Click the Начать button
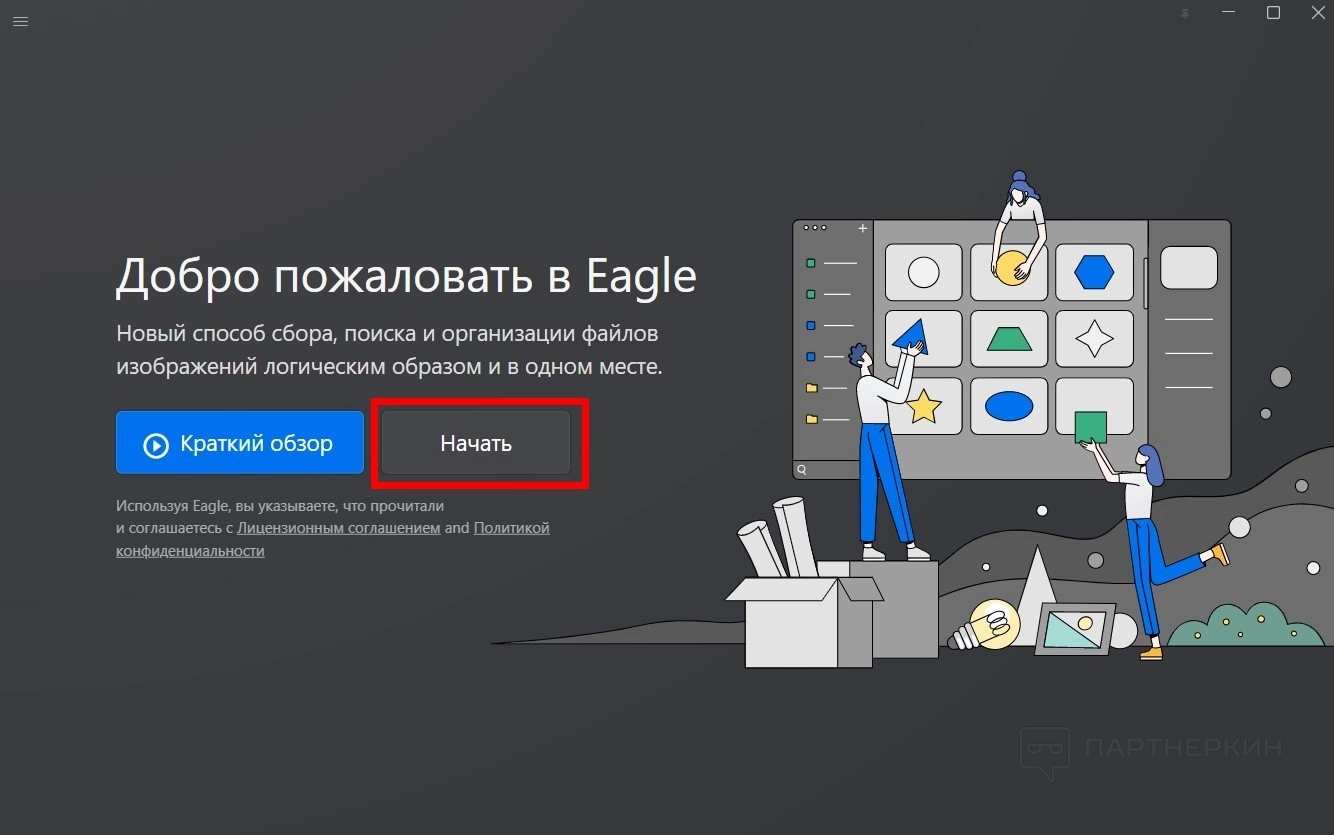 [476, 443]
